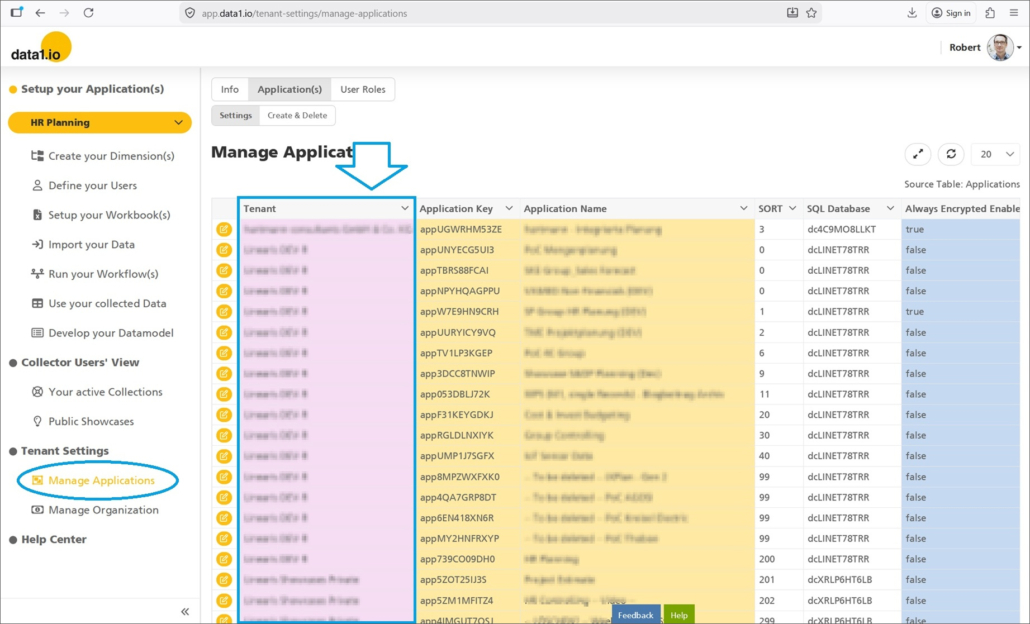Open the Tenant column filter dropdown

(405, 209)
